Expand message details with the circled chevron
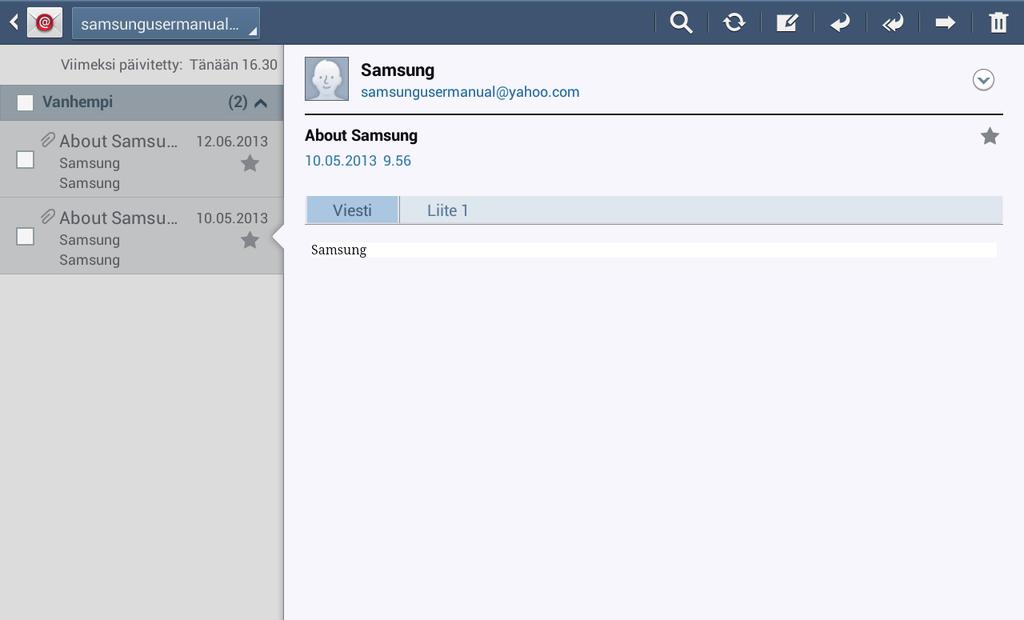This screenshot has height=620, width=1024. (983, 80)
